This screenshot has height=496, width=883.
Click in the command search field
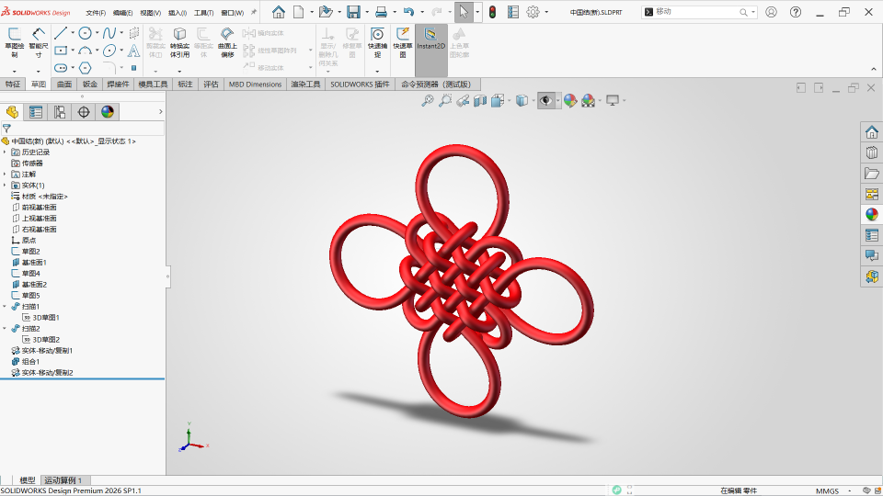[x=698, y=12]
